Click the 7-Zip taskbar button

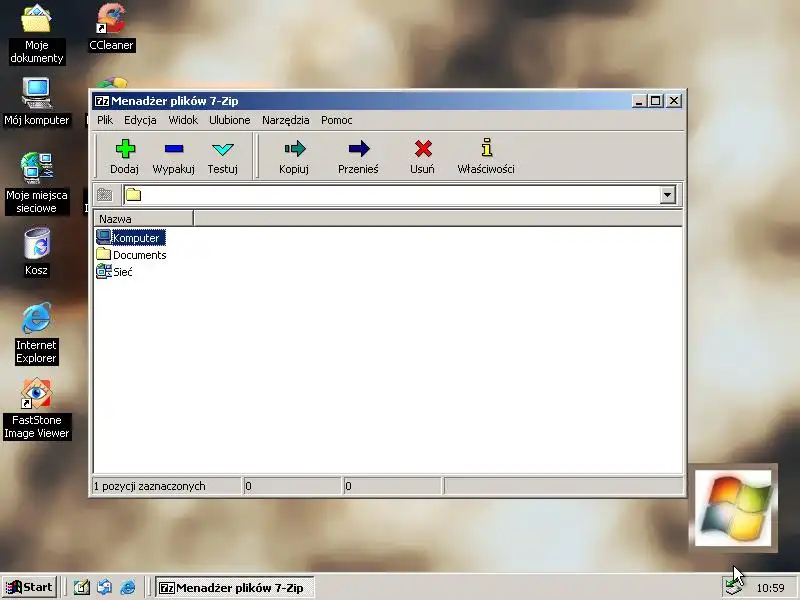234,588
